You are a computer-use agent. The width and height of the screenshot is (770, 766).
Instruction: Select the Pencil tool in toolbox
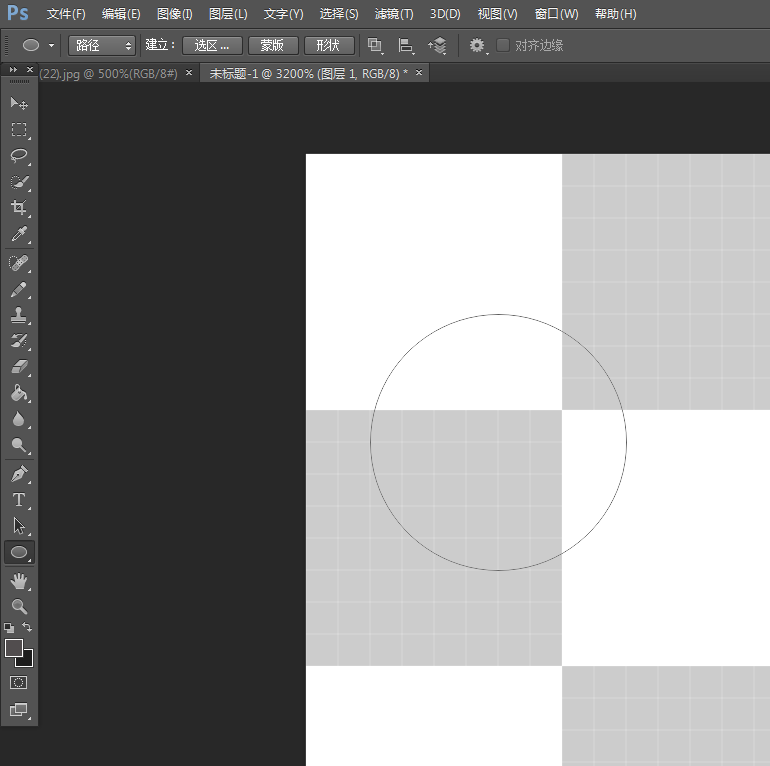pos(19,289)
